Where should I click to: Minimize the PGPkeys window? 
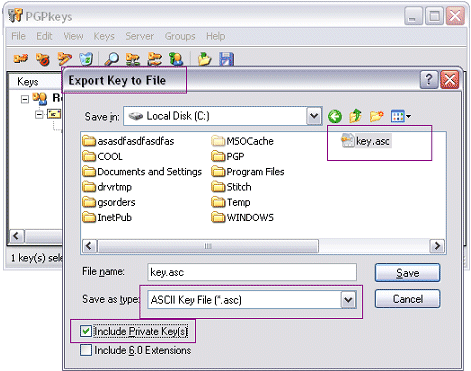pos(413,16)
